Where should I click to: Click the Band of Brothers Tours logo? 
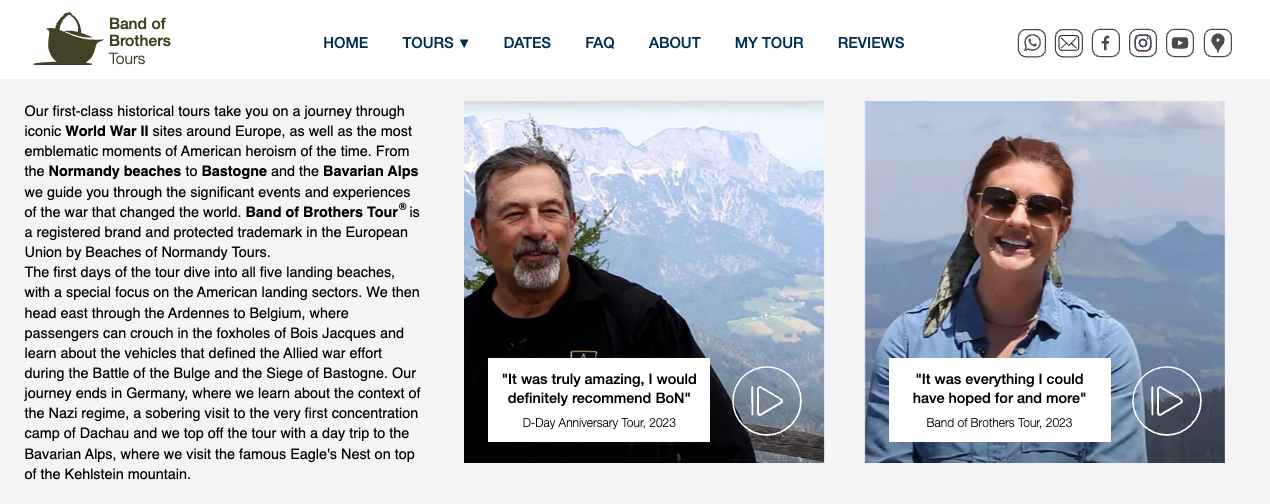(x=102, y=40)
